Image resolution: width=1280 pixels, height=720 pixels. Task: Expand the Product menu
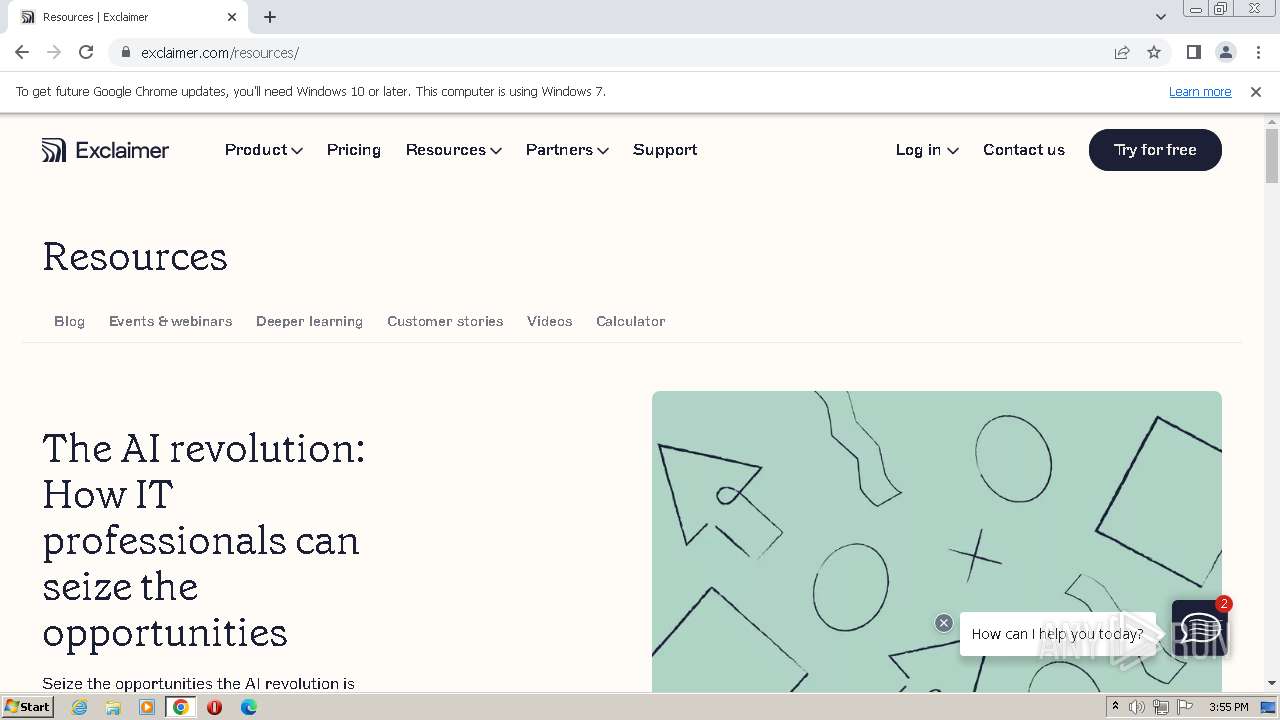(263, 150)
